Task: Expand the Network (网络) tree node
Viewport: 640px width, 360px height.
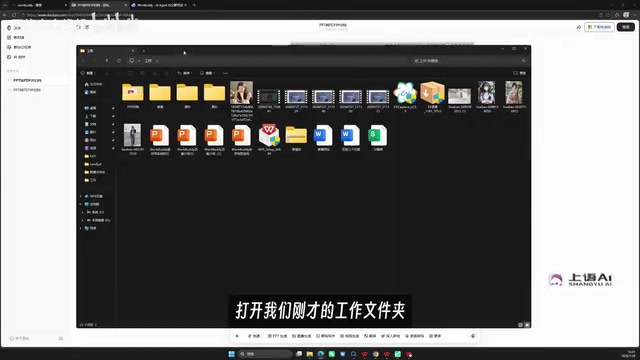Action: click(81, 228)
